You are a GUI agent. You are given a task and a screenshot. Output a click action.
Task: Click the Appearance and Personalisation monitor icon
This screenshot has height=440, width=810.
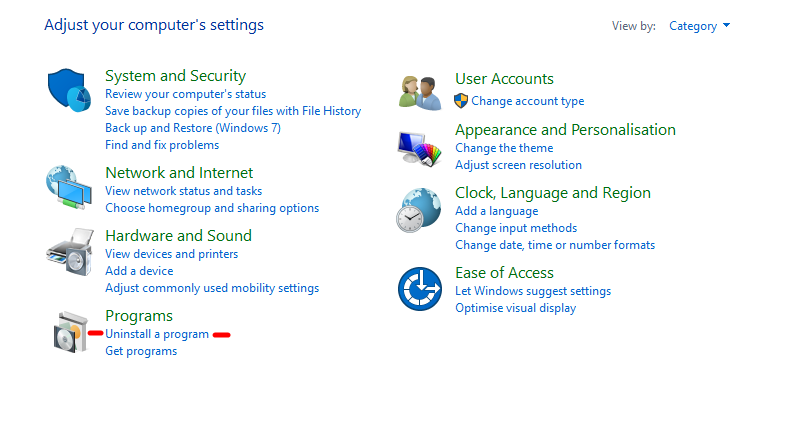pyautogui.click(x=419, y=149)
